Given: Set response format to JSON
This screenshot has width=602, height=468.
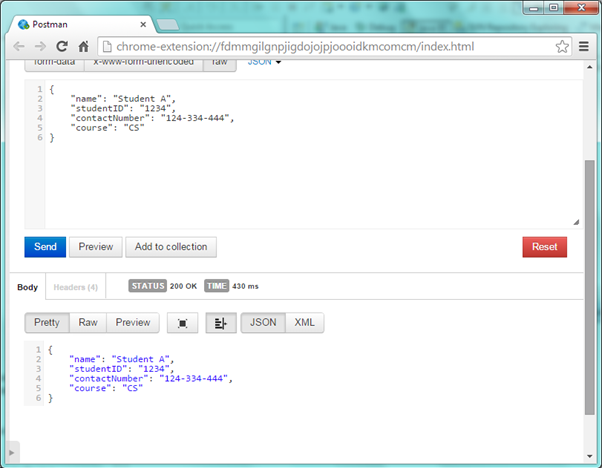Looking at the screenshot, I should (x=263, y=323).
